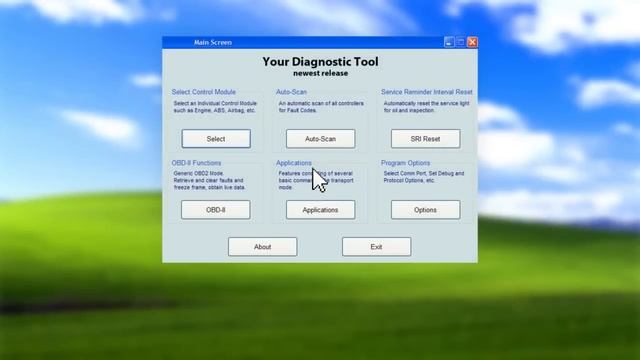Click the reset service light description
The height and width of the screenshot is (360, 640).
click(x=426, y=107)
